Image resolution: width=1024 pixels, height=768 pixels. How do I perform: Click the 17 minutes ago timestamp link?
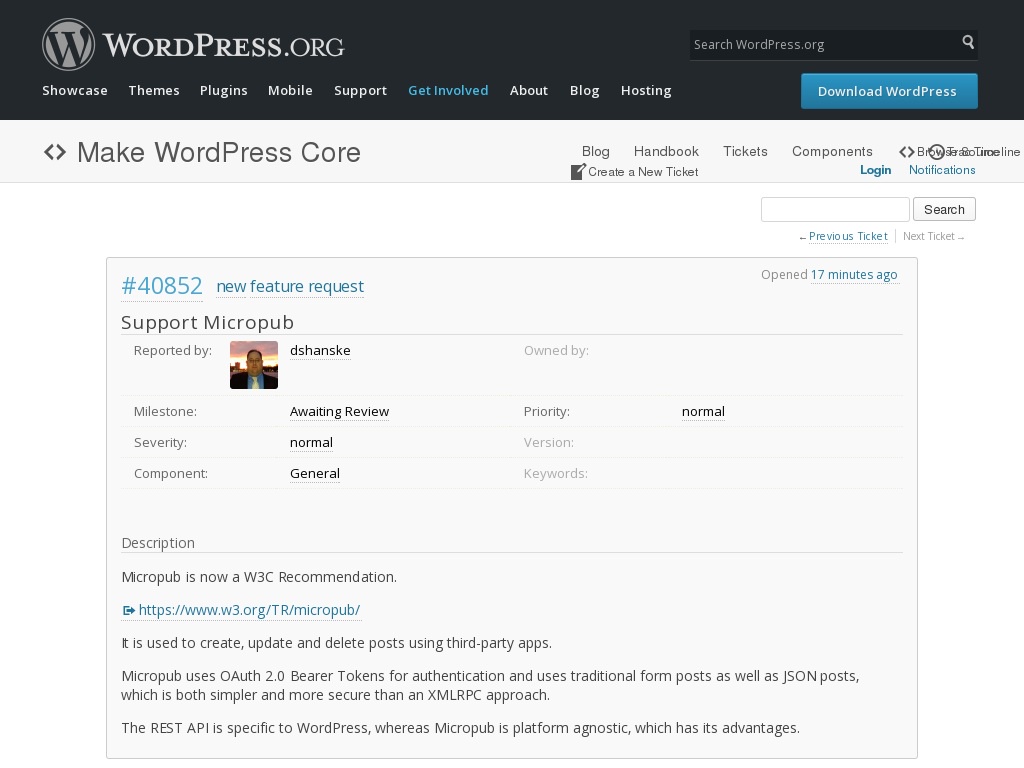click(x=854, y=275)
